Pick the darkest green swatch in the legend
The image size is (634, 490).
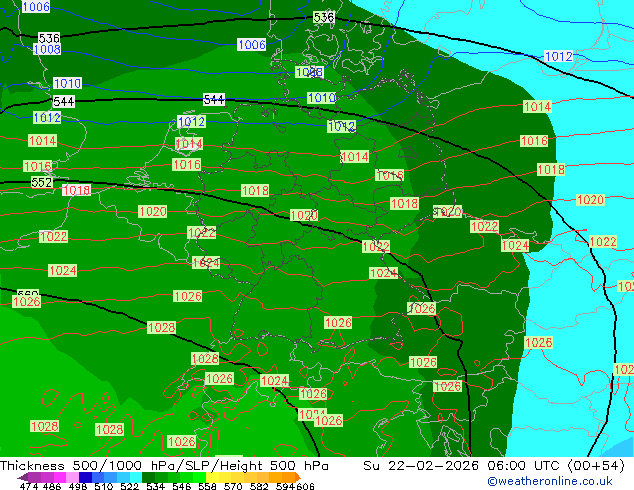pos(148,477)
